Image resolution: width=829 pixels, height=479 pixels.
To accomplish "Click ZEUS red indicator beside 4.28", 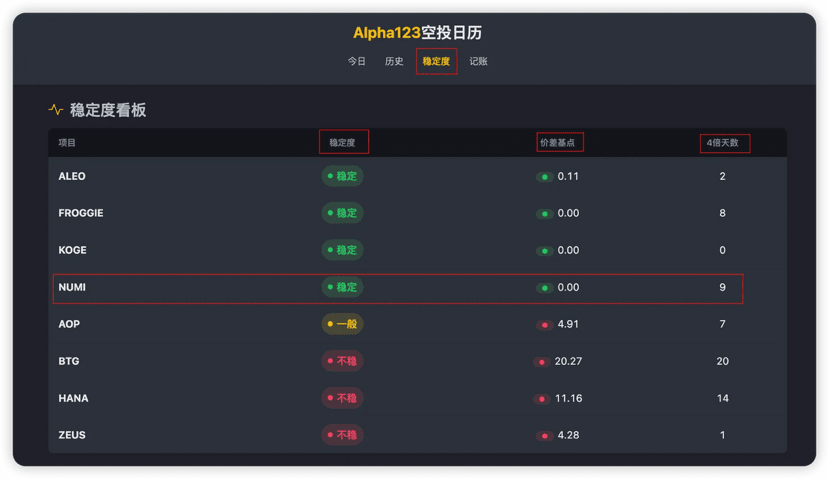I will pos(545,436).
